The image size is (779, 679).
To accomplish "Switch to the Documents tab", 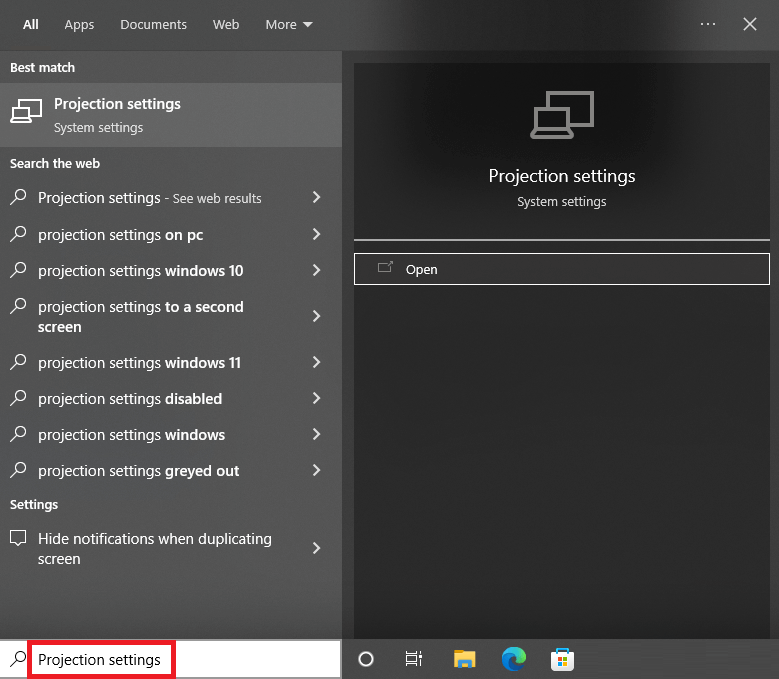I will pyautogui.click(x=153, y=24).
